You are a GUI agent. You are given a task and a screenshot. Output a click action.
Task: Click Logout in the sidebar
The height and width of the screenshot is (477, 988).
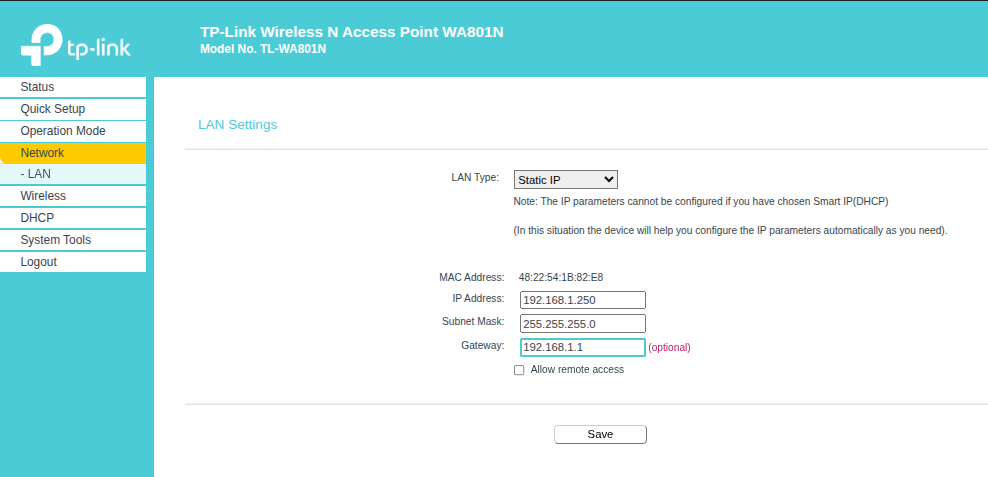coord(73,262)
